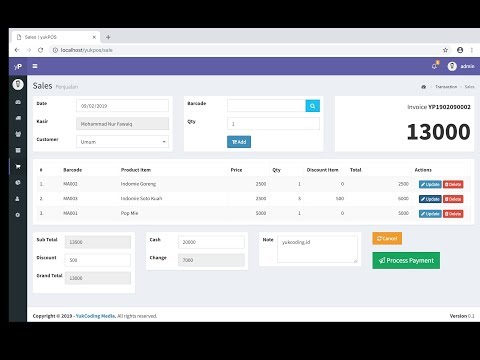Click the Add to cart button
This screenshot has width=480, height=360.
[x=239, y=142]
